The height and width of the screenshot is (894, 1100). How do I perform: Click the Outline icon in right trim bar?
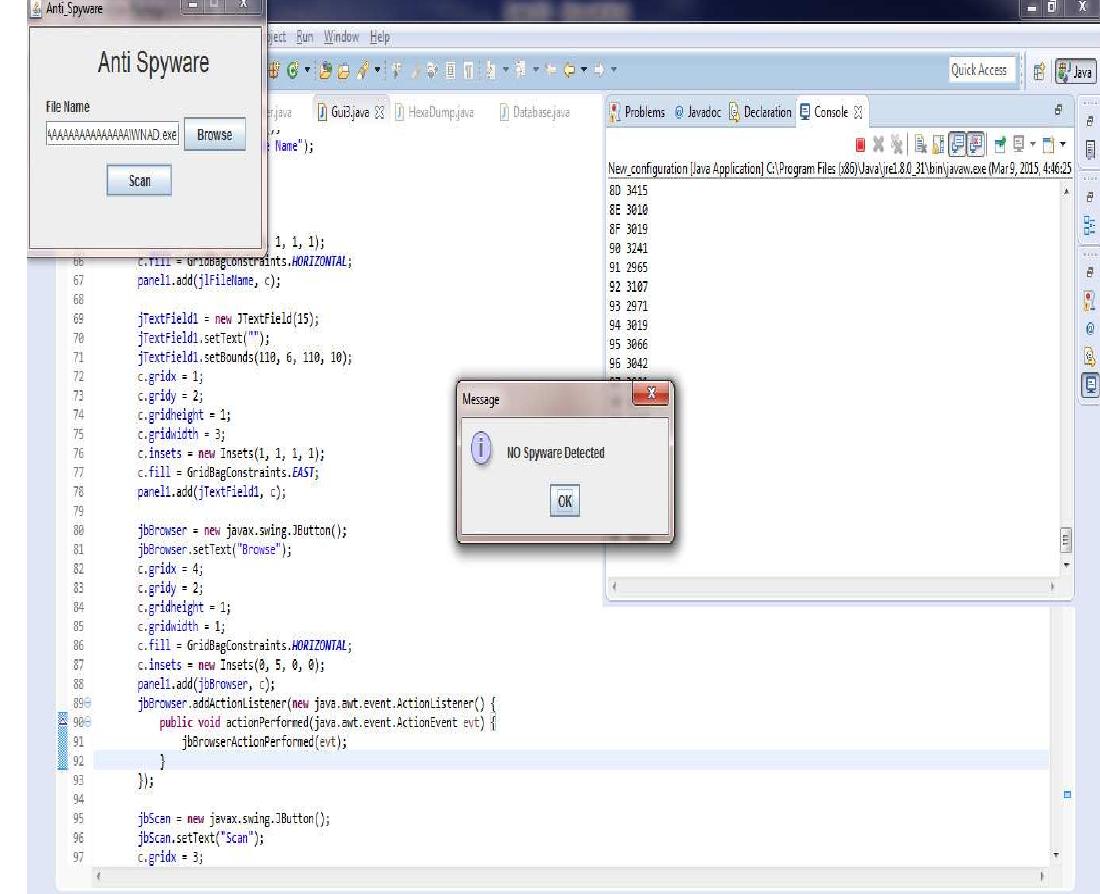tap(1089, 226)
